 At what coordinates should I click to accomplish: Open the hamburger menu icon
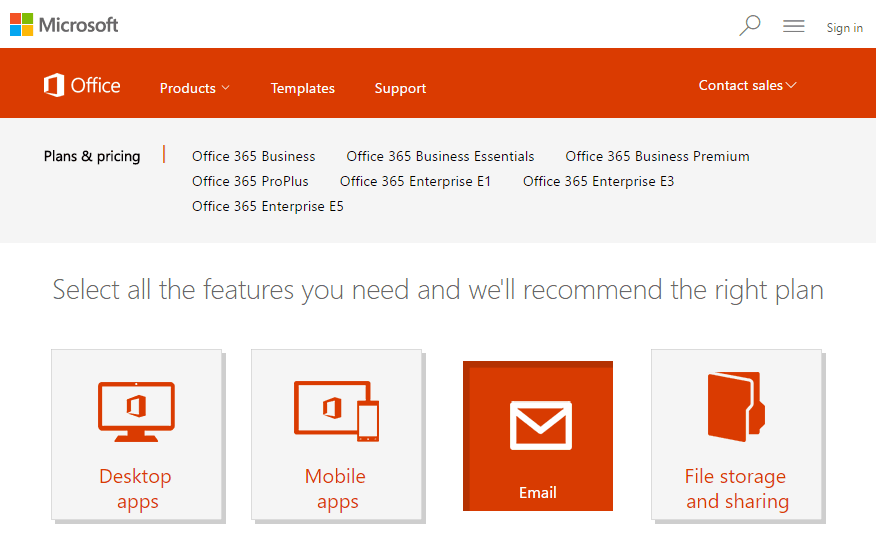click(x=793, y=26)
